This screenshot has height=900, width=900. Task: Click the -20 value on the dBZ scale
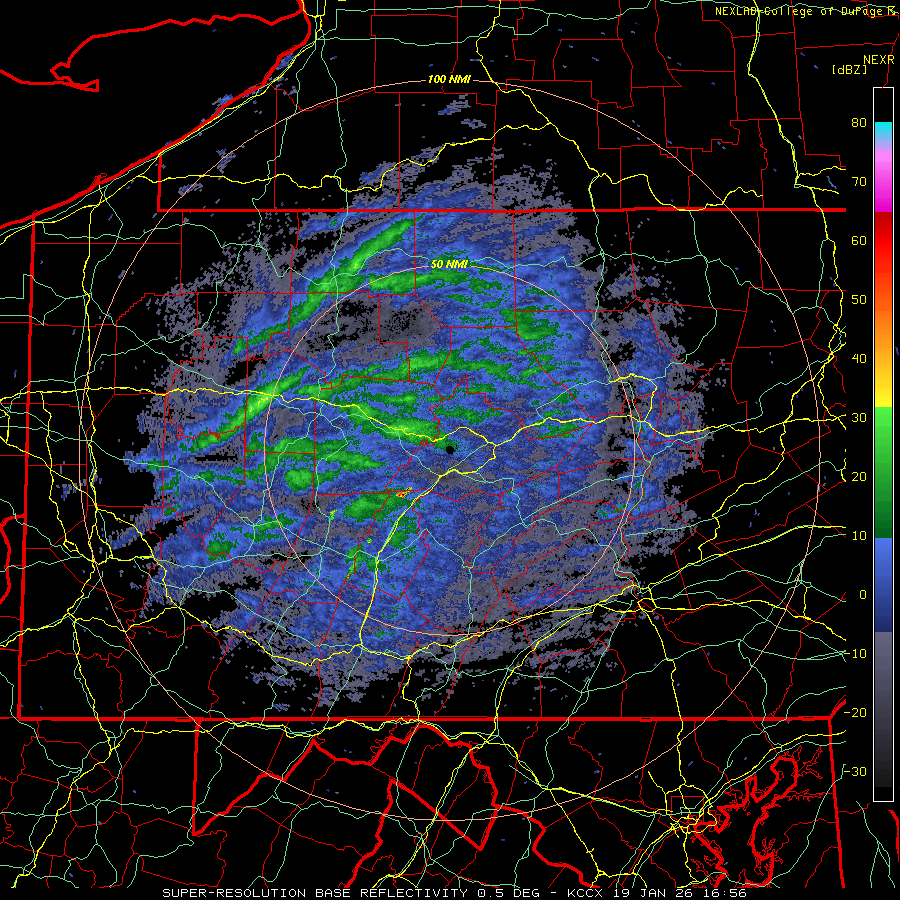[x=855, y=712]
